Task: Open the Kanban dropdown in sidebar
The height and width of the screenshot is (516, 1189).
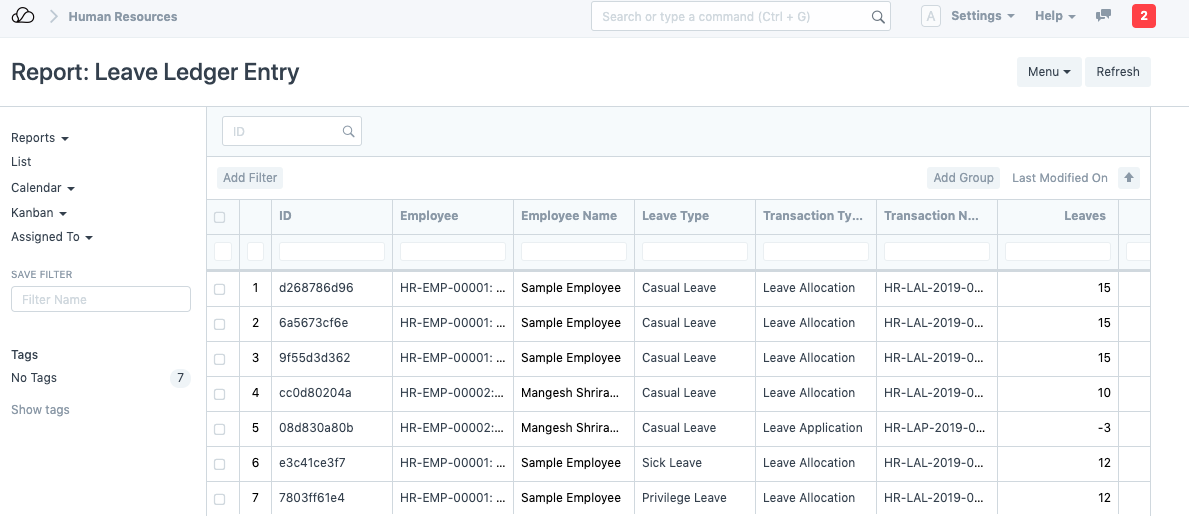Action: pos(39,213)
